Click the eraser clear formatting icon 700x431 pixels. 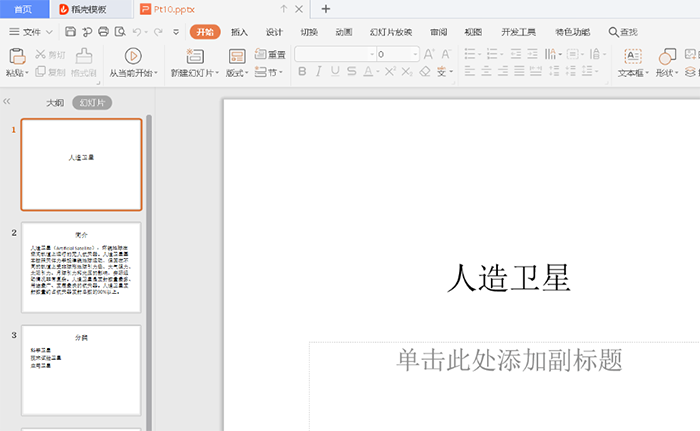tap(426, 72)
